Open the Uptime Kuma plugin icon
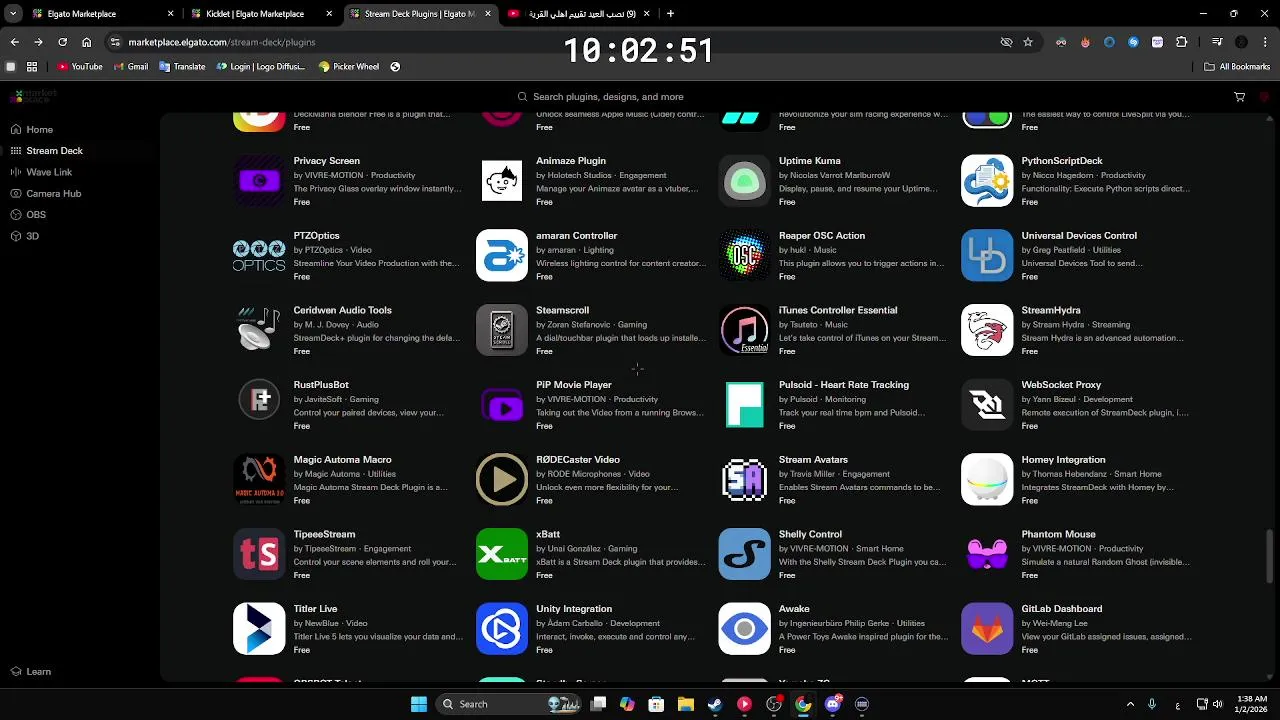Viewport: 1280px width, 720px height. [x=744, y=181]
